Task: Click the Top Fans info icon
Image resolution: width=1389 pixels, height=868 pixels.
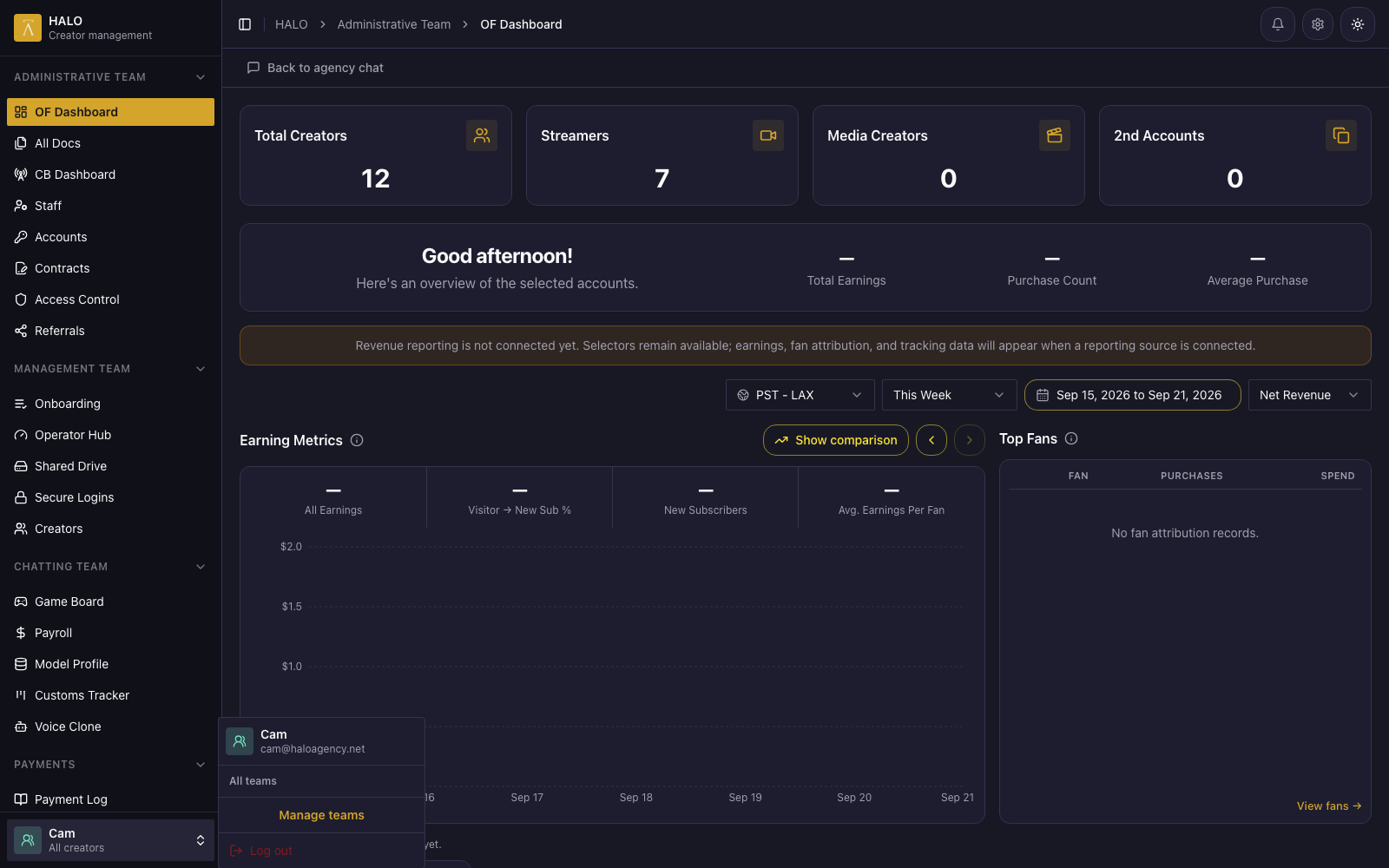Action: coord(1071,438)
